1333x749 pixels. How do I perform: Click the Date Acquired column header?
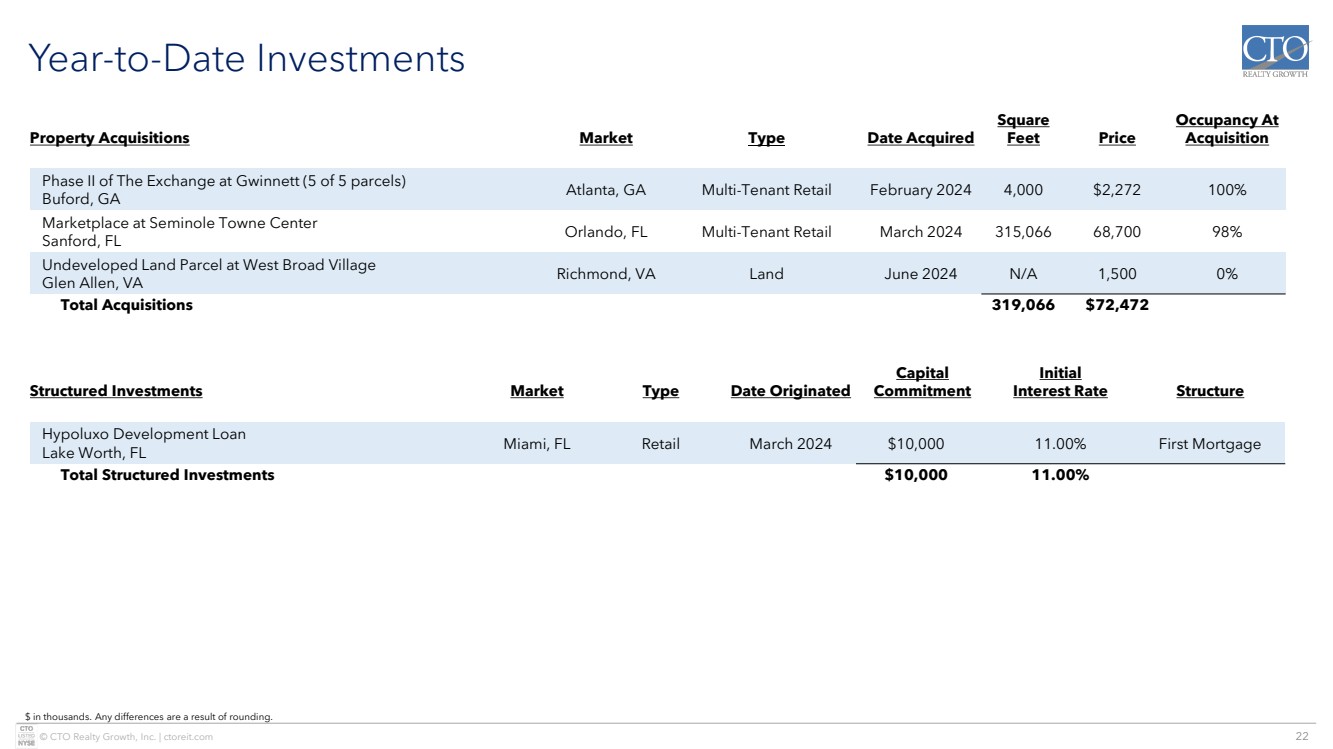[920, 138]
